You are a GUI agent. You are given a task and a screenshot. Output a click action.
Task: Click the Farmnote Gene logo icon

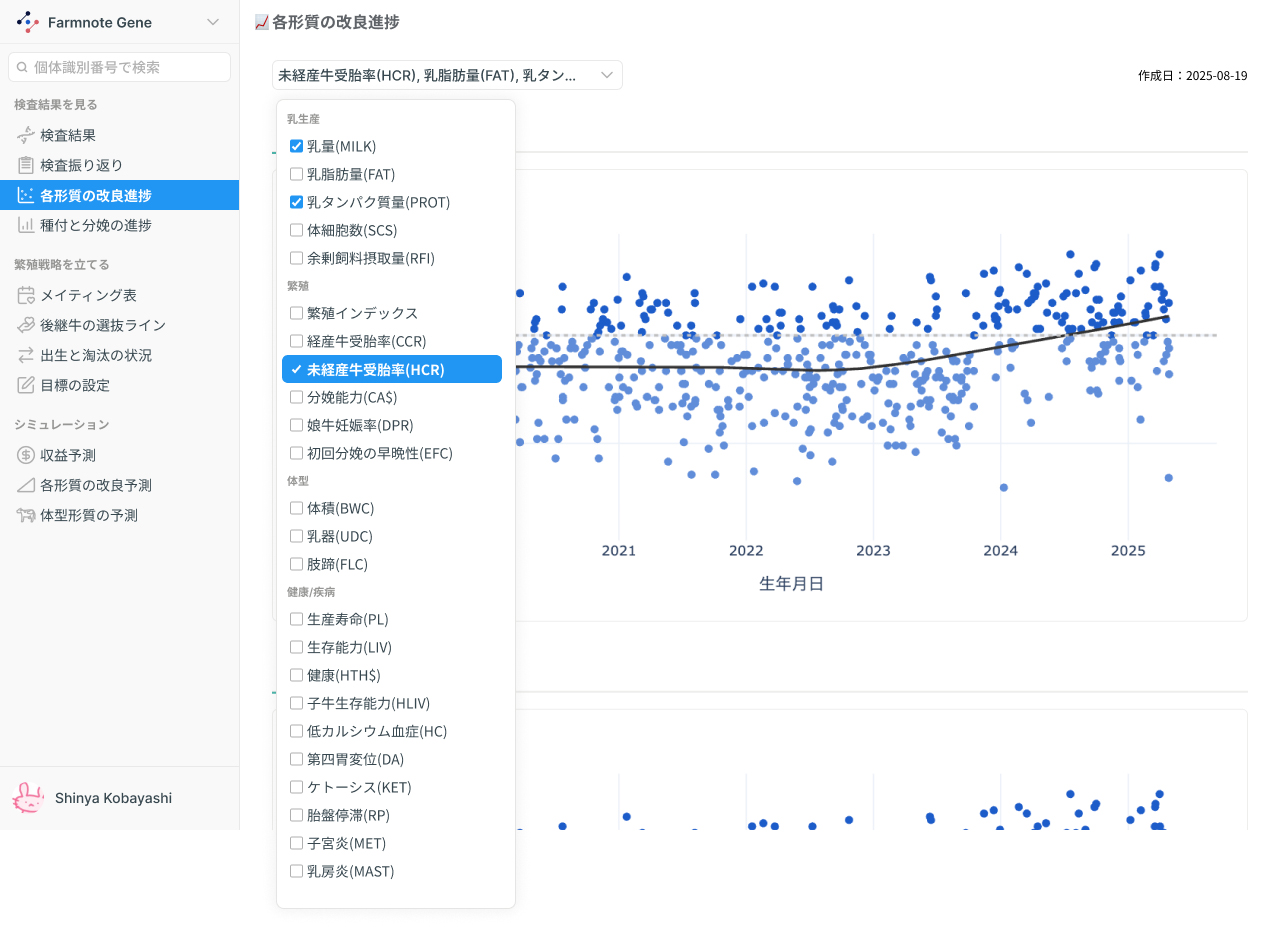point(28,22)
